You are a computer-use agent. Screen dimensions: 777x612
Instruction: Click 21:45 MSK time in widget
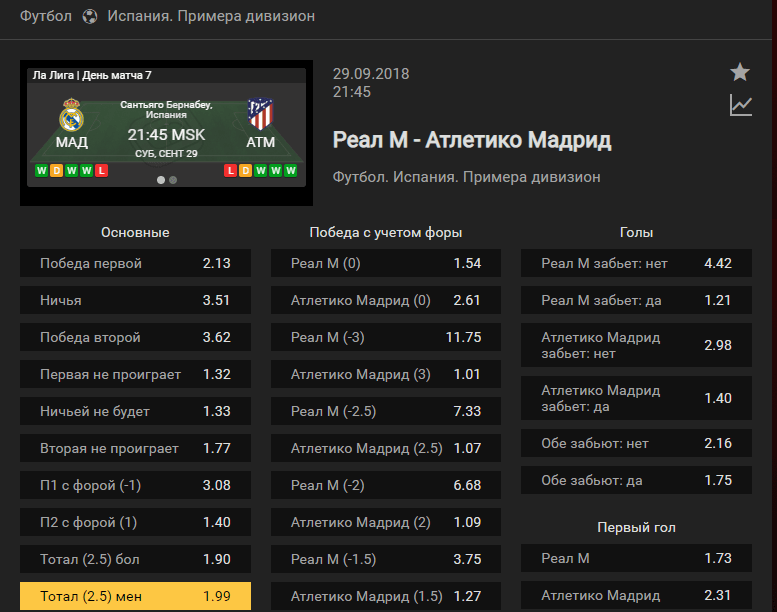[166, 135]
